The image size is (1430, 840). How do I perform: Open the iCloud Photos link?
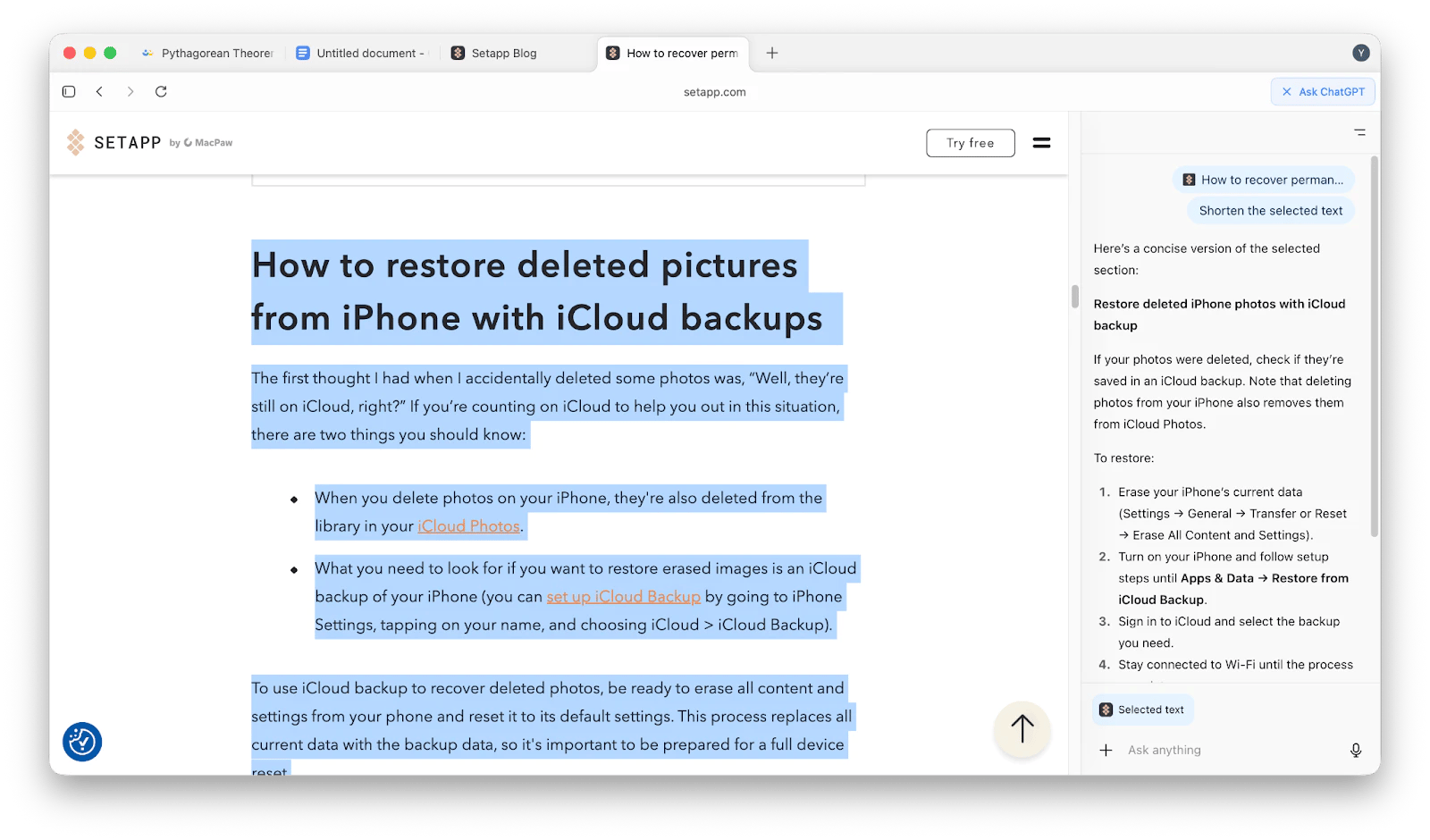tap(468, 526)
